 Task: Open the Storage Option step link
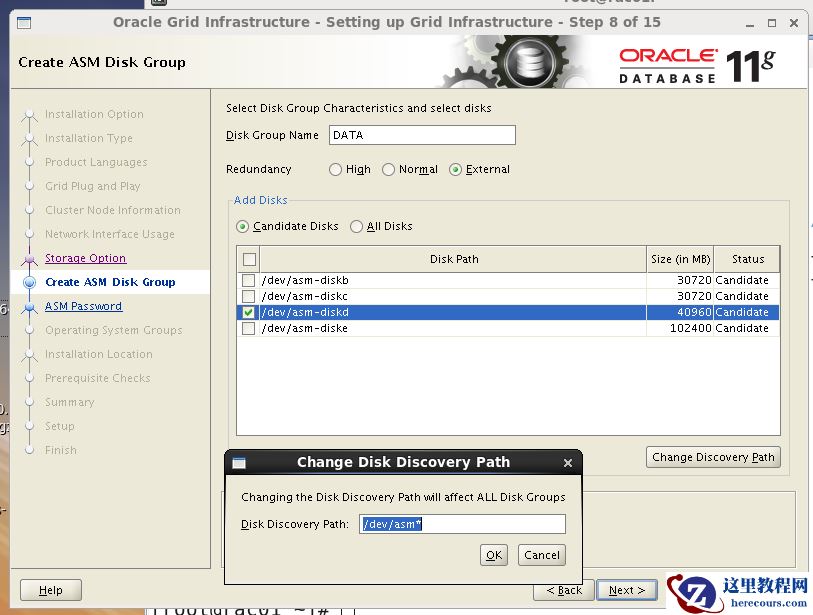pos(86,258)
